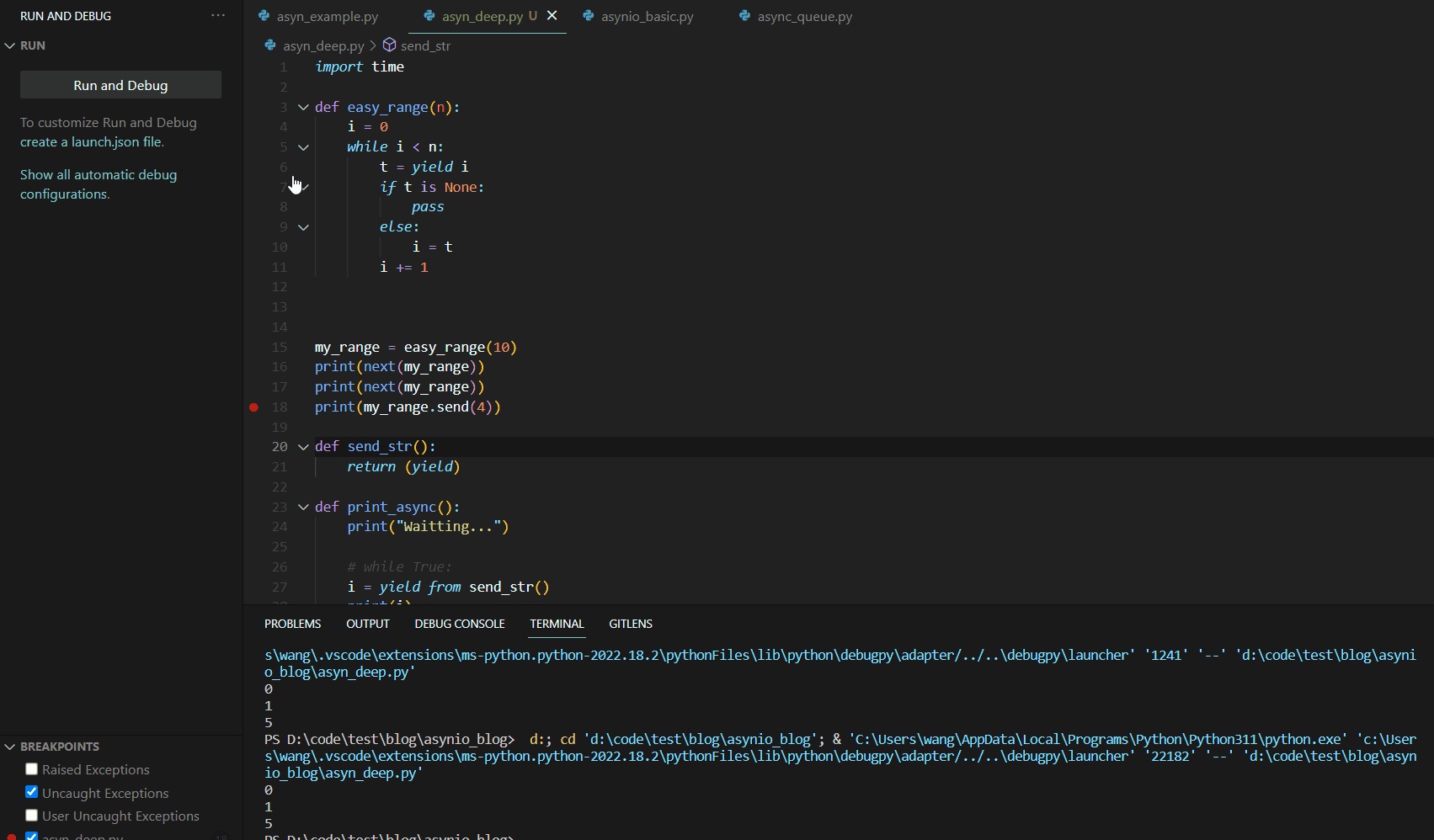Click the Python icon on the async_queue.py tab

click(x=744, y=16)
